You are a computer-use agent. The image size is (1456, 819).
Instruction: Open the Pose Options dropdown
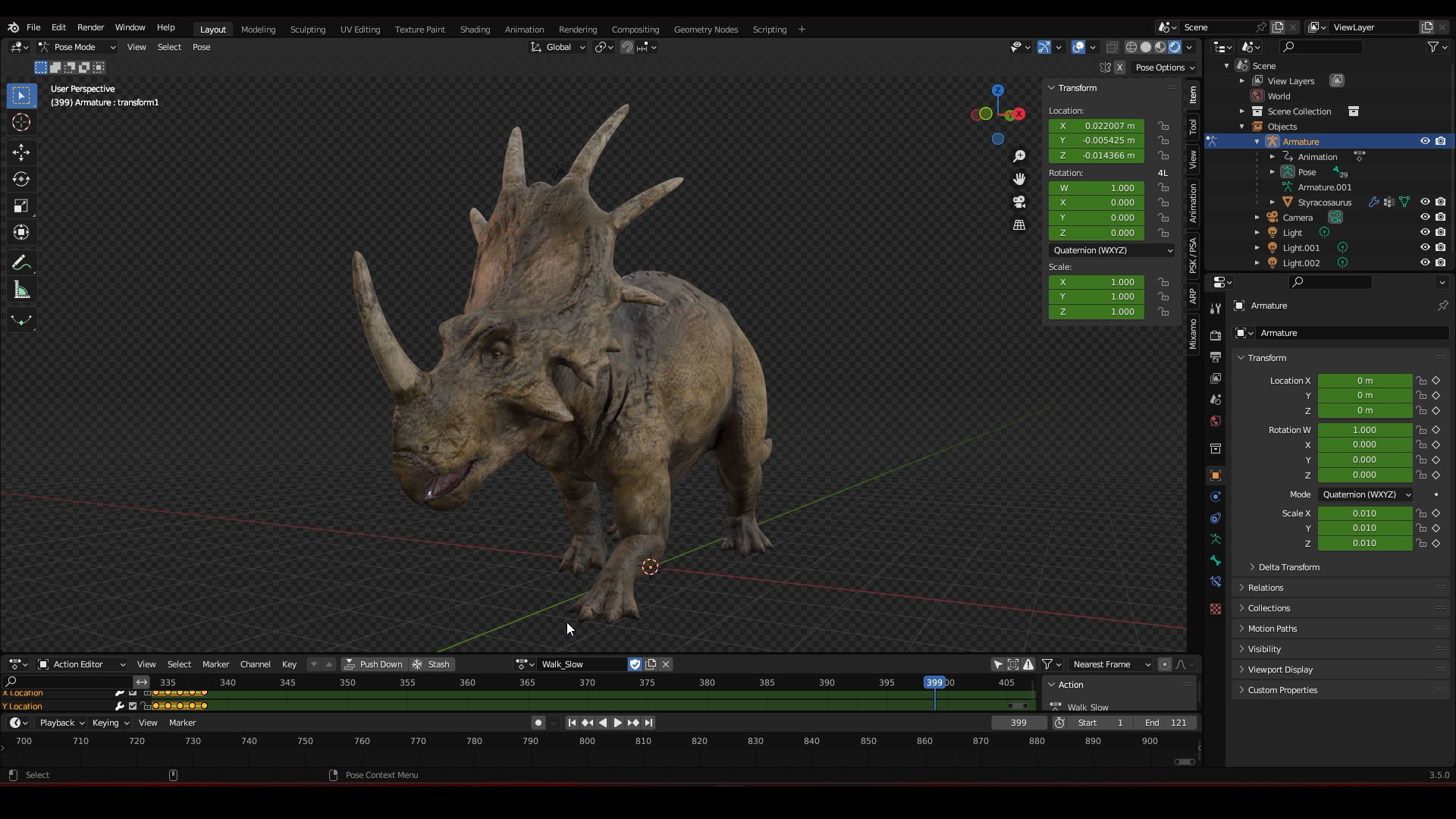[x=1164, y=67]
